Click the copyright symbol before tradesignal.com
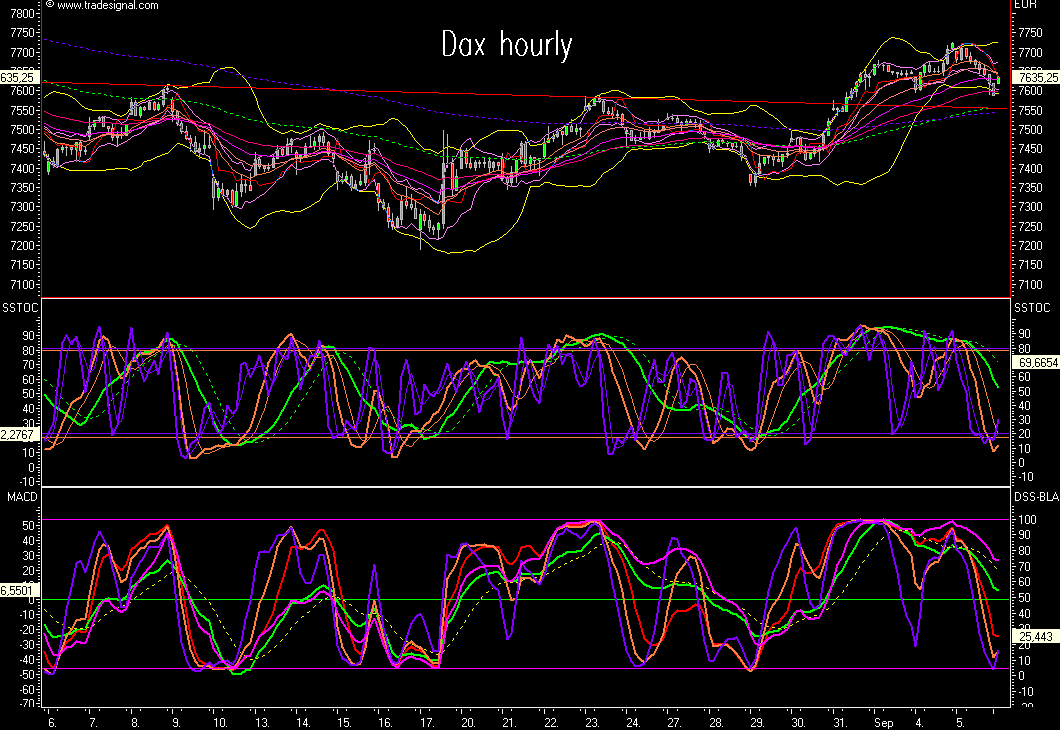 tap(51, 6)
